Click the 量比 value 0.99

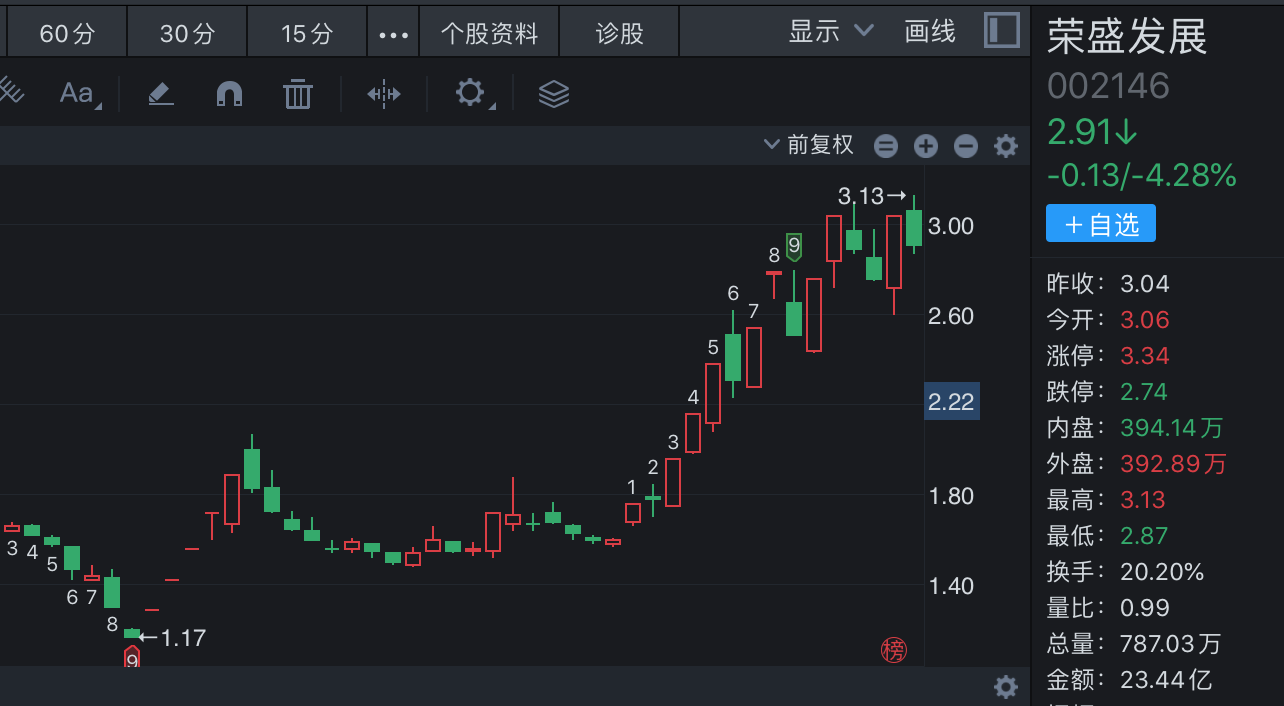click(1145, 607)
